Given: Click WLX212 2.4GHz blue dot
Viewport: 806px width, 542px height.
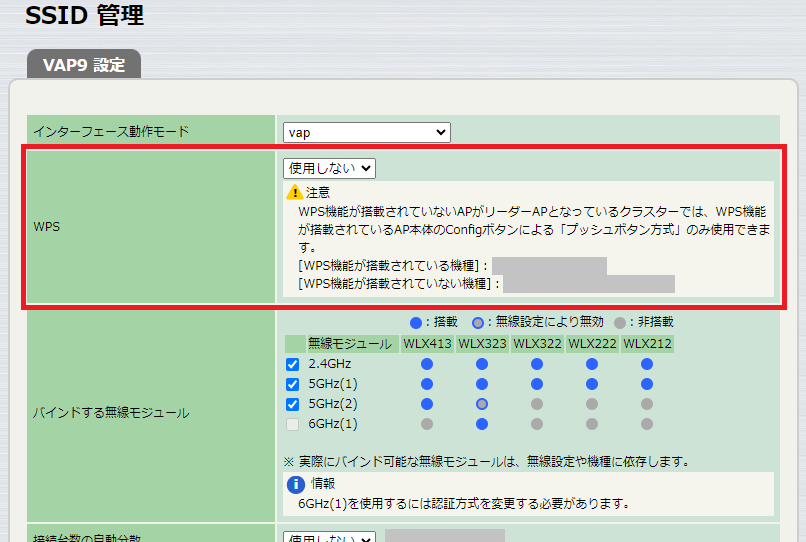Looking at the screenshot, I should point(647,364).
